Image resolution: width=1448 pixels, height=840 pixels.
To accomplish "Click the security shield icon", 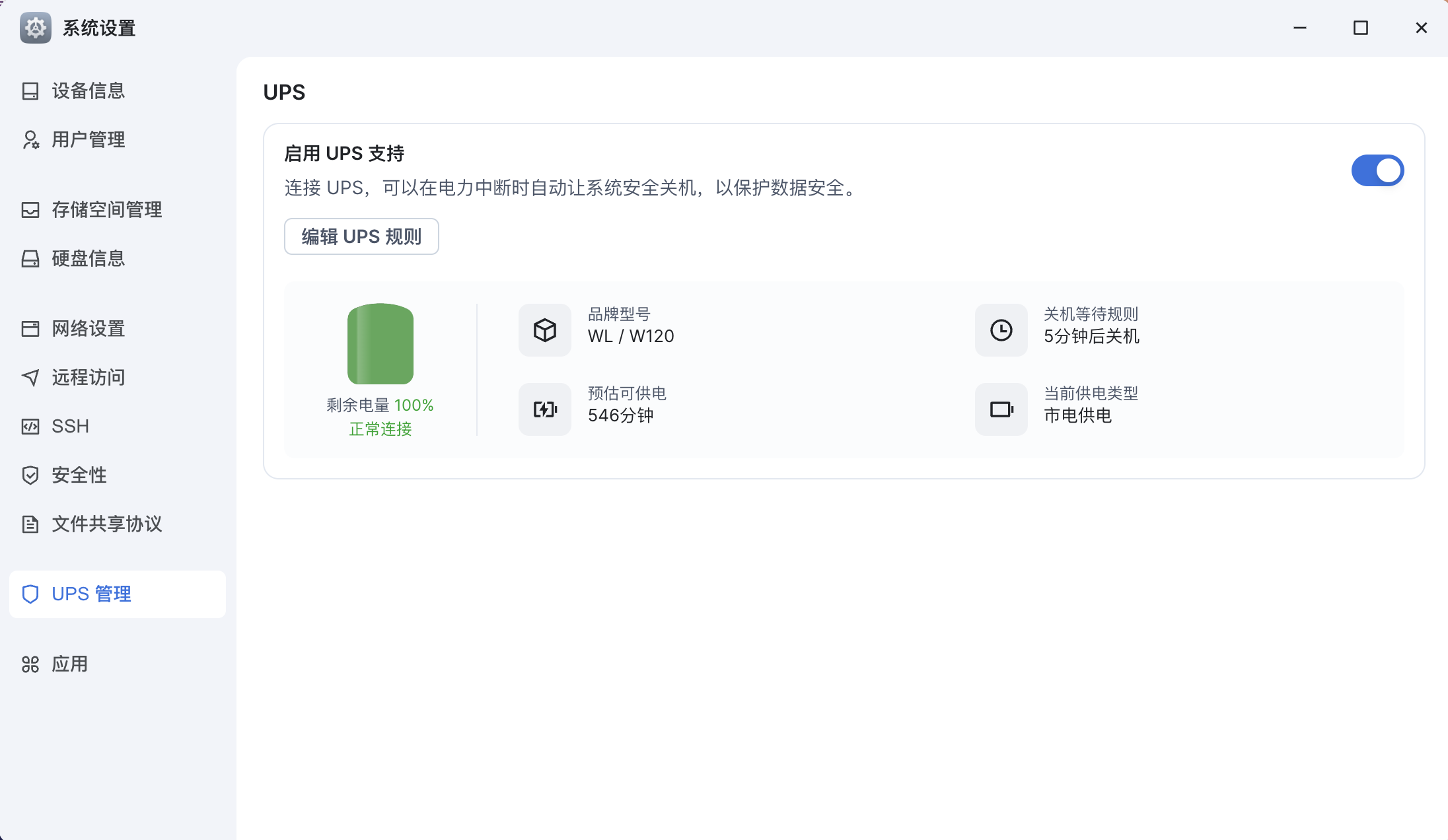I will [30, 475].
